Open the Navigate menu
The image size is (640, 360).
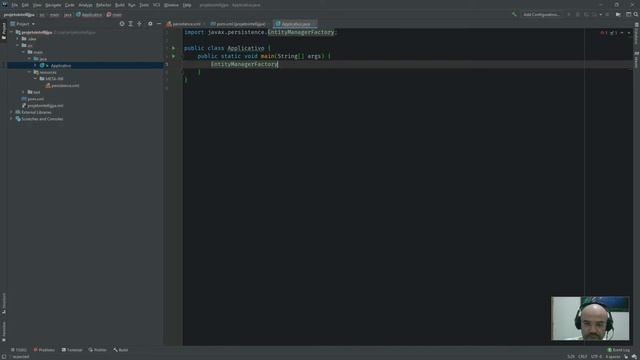point(53,5)
